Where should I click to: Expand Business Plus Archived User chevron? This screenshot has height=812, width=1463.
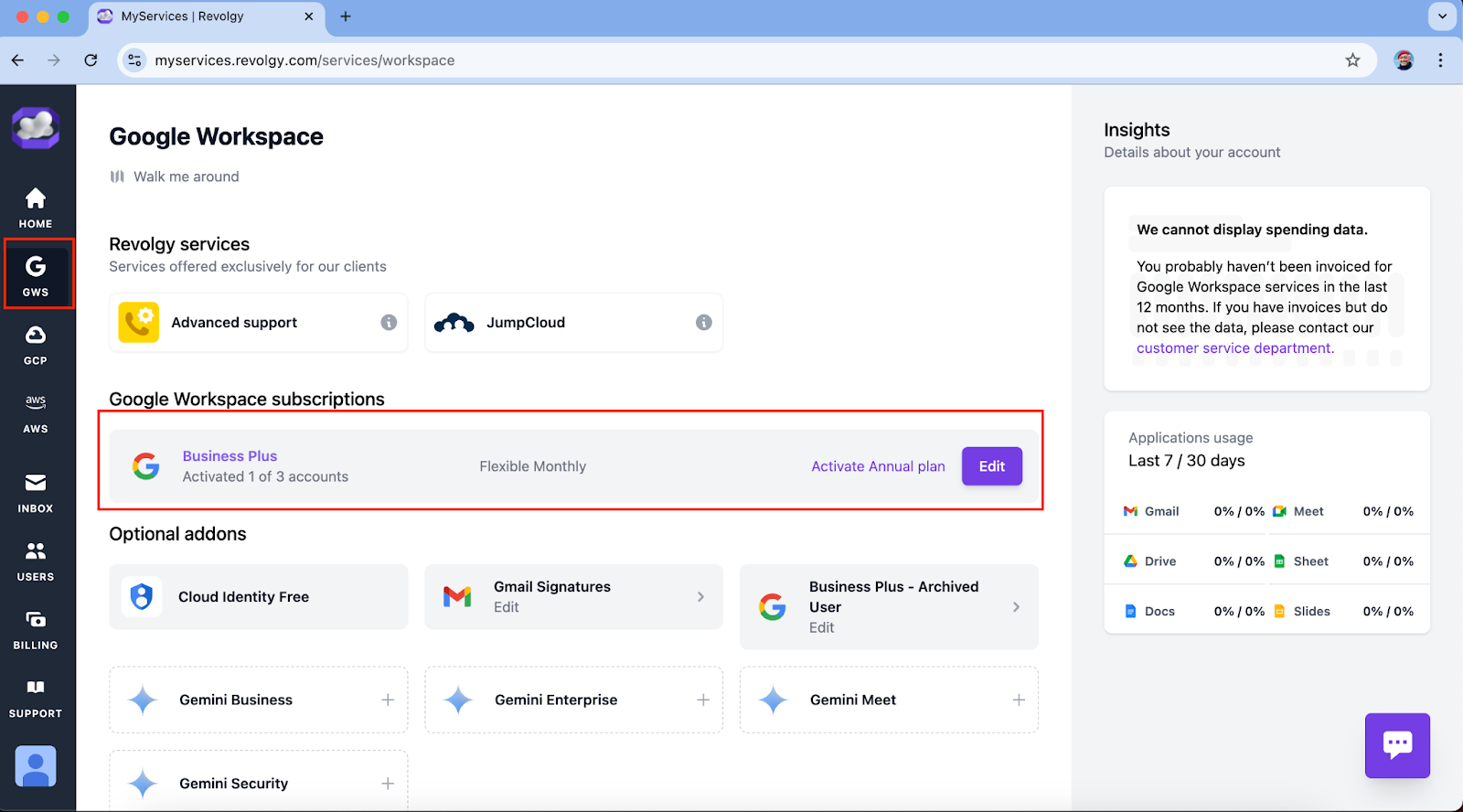pyautogui.click(x=1016, y=606)
